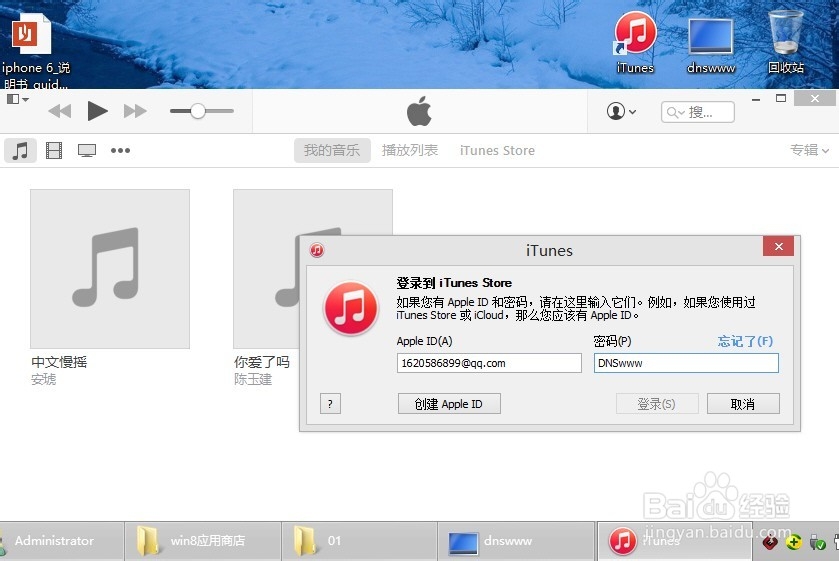
Task: Open the iTunes window menu dropdown
Action: coord(18,99)
